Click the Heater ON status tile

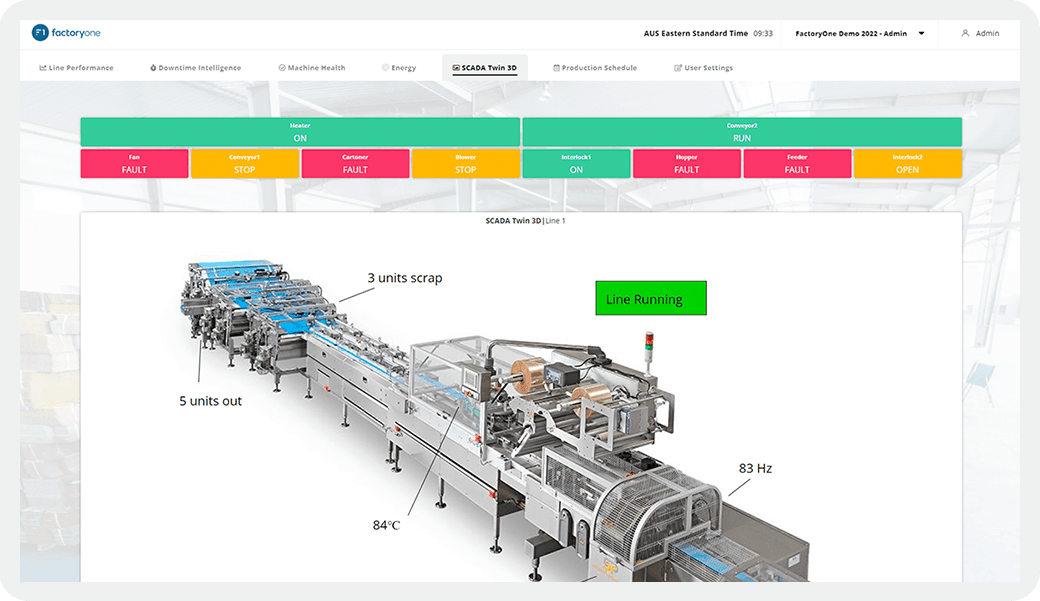click(300, 132)
